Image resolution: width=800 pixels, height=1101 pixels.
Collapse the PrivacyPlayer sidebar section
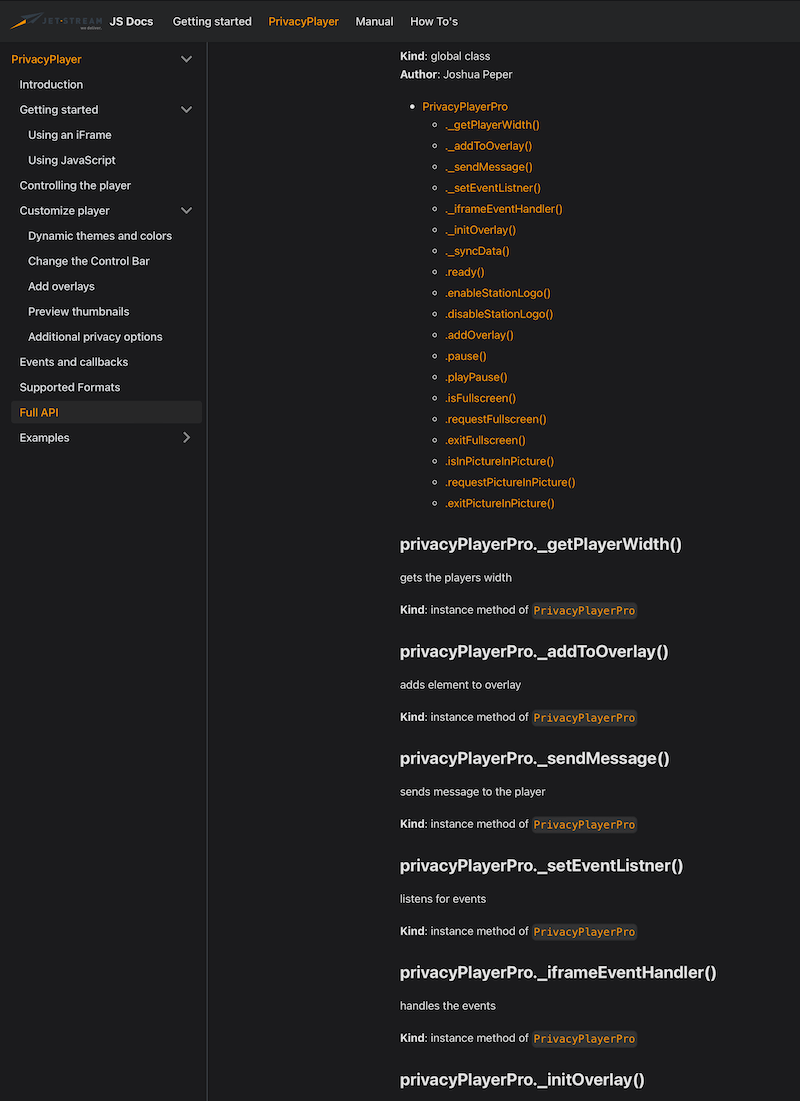click(186, 59)
